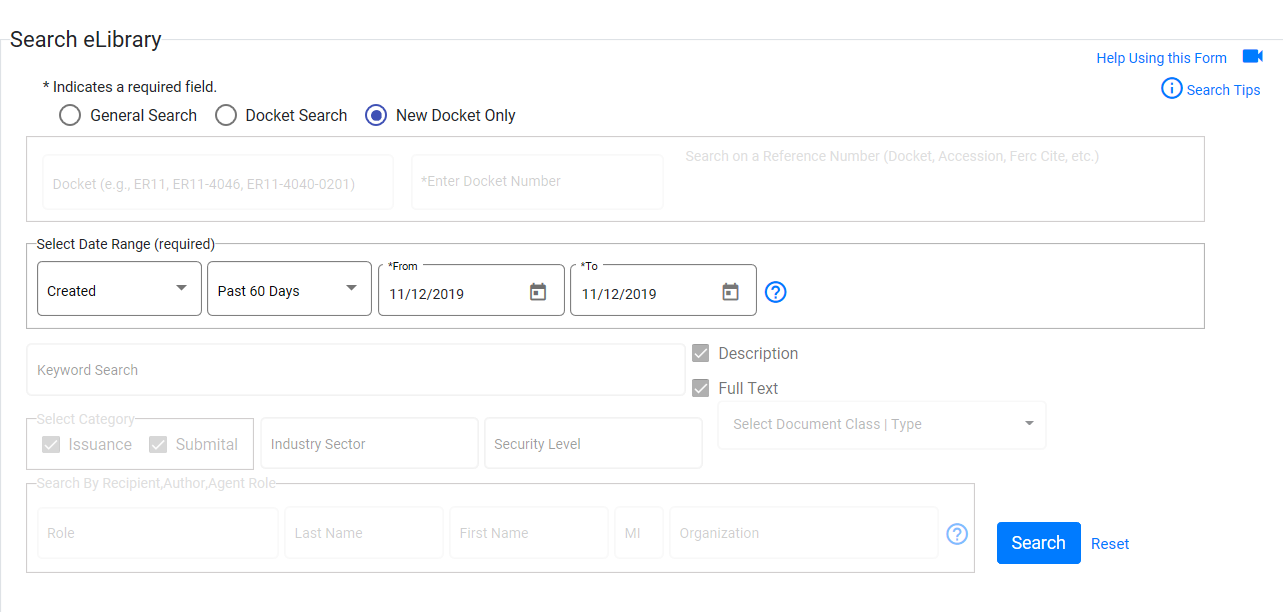This screenshot has width=1283, height=612.
Task: Click the date range help question mark
Action: pos(775,292)
